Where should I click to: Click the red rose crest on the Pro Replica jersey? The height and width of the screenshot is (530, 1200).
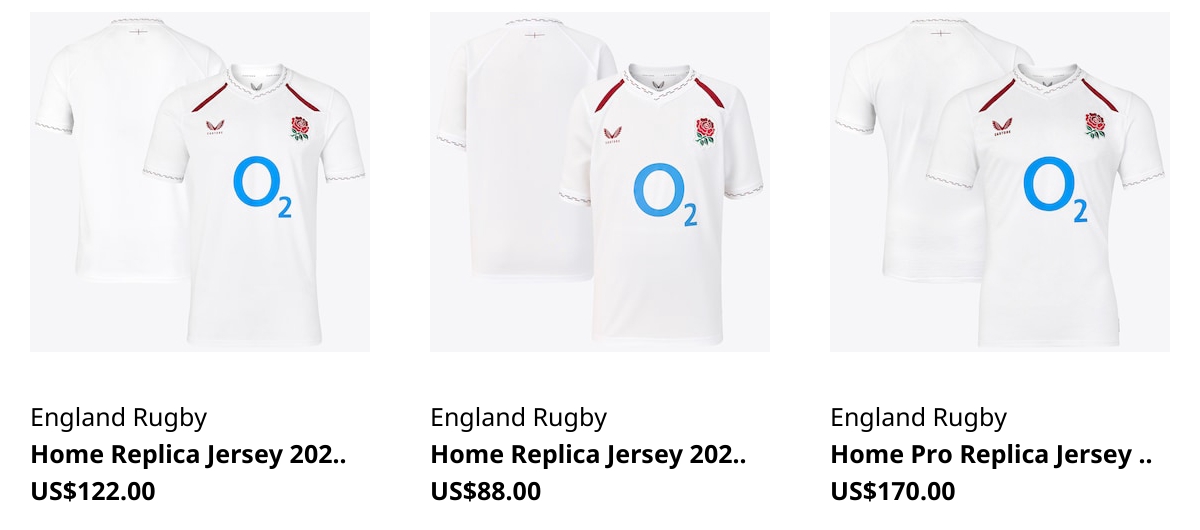[1096, 125]
